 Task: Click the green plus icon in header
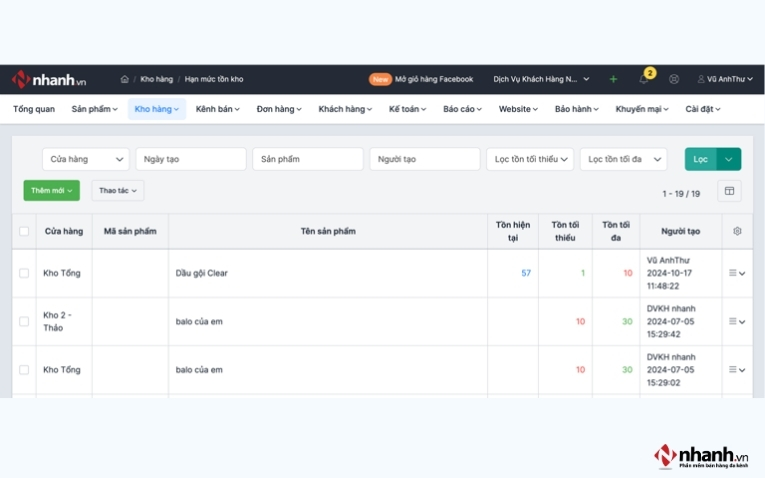point(613,79)
